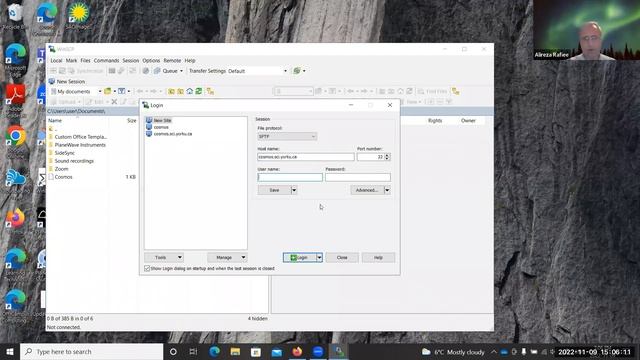Click the Owner column header in remote panel
This screenshot has width=640, height=360.
tap(468, 121)
